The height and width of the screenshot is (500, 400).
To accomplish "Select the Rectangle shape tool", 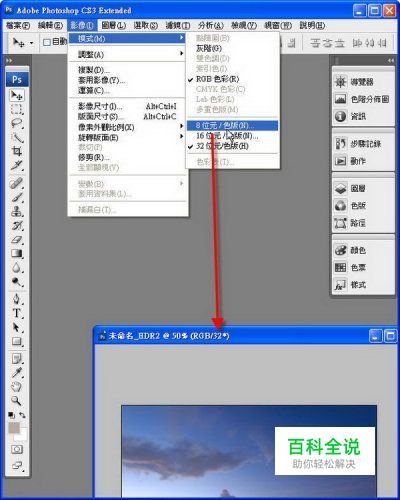I will point(17,341).
